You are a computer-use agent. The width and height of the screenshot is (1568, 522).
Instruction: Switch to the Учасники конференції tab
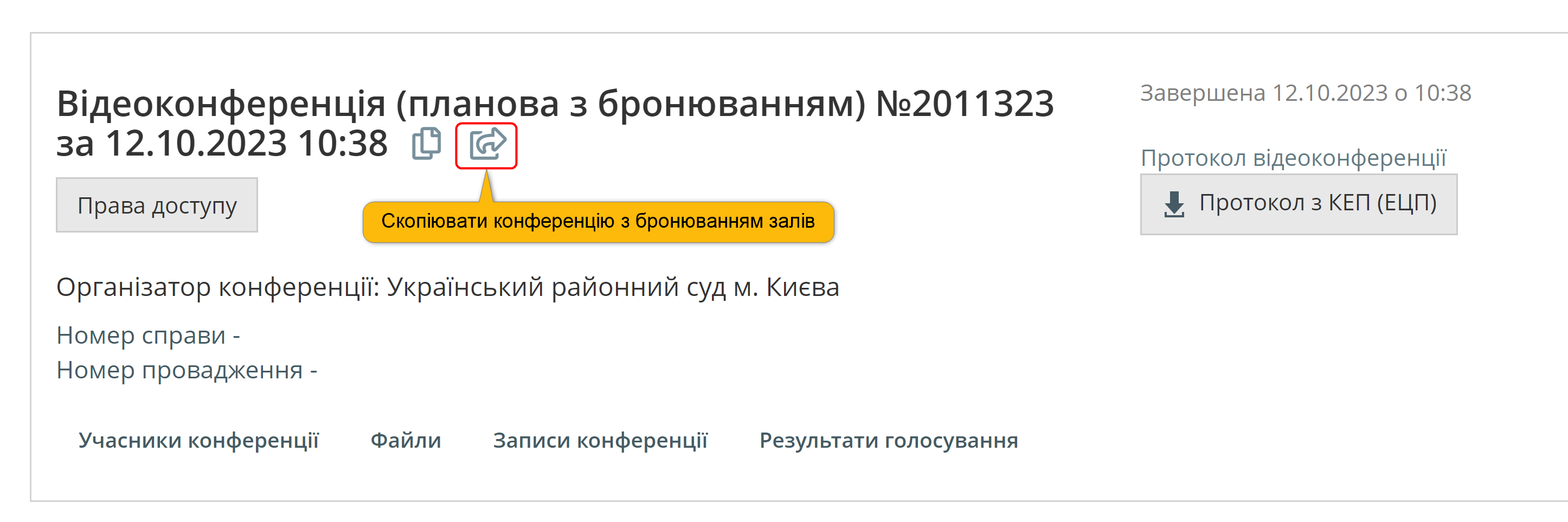point(198,440)
